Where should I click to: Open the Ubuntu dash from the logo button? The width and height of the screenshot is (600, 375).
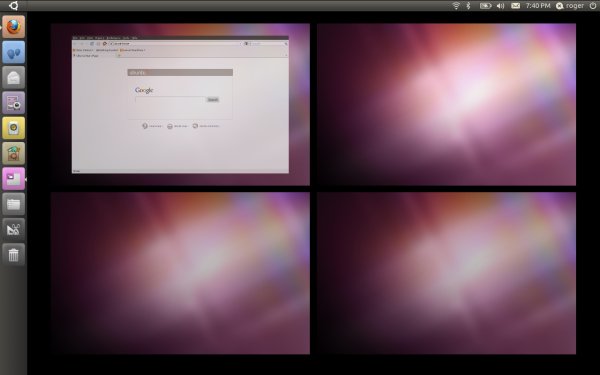(13, 5)
